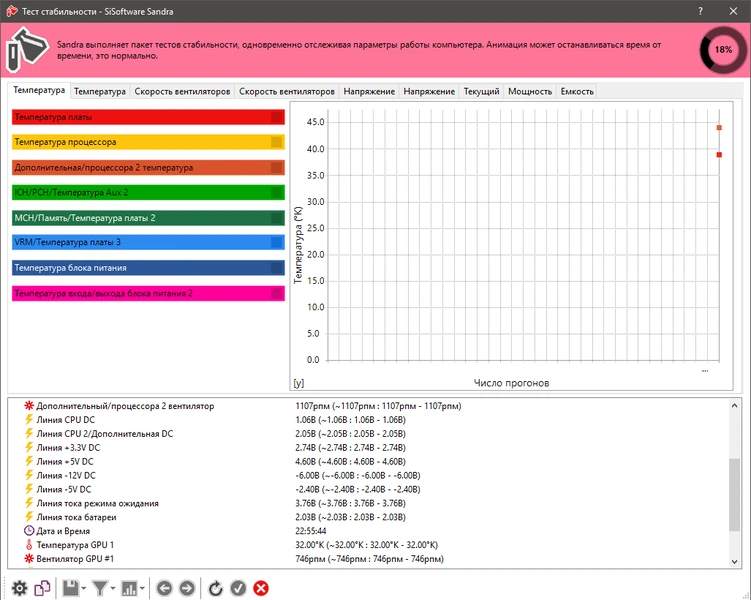Go forward with the right arrow button

(187, 588)
